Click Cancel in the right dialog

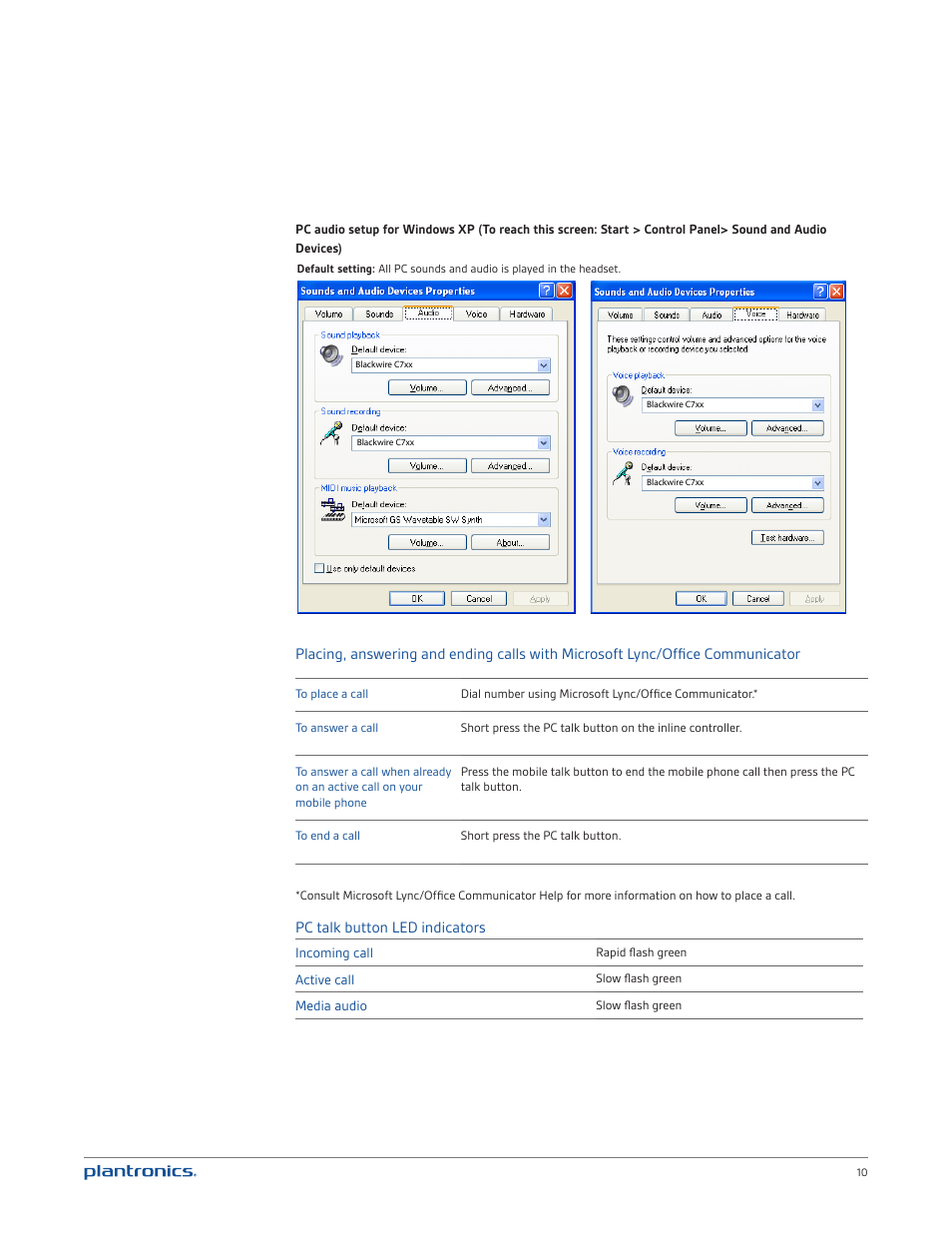pos(758,599)
